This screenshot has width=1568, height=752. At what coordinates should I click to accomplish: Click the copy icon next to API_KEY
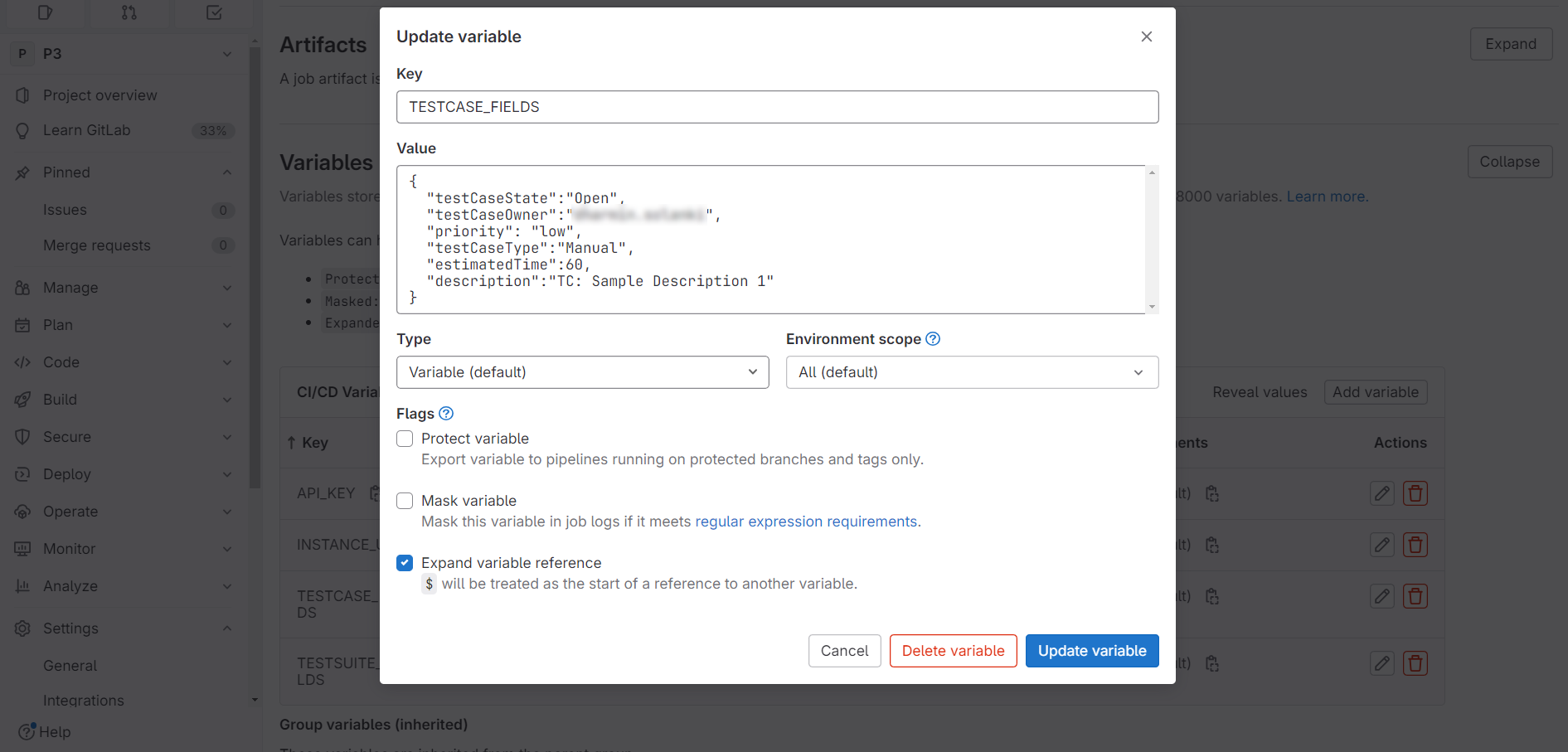pos(375,493)
